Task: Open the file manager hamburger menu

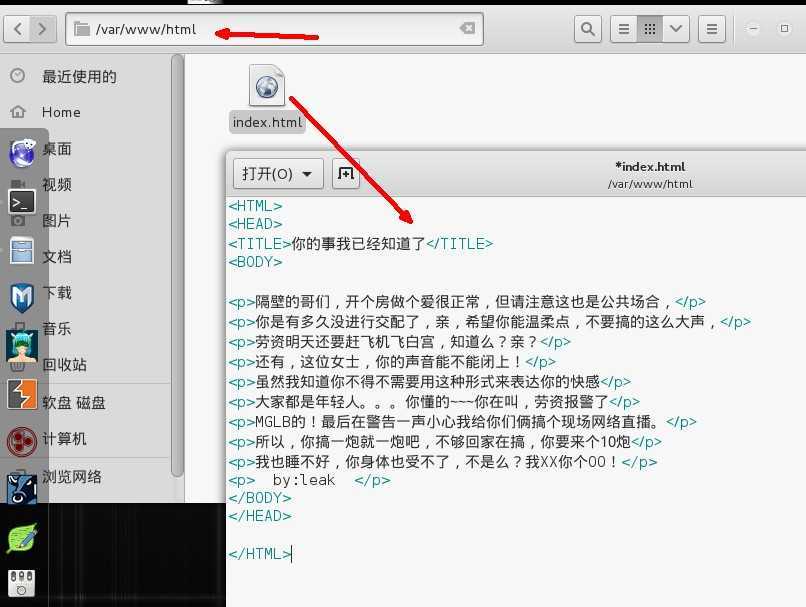Action: (x=712, y=29)
